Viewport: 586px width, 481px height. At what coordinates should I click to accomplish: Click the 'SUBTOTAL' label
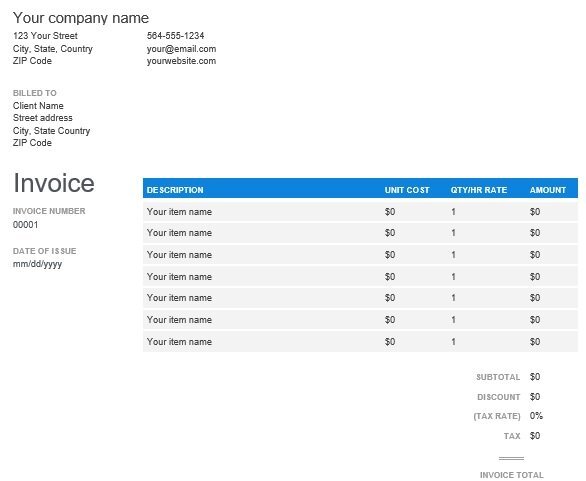[498, 377]
